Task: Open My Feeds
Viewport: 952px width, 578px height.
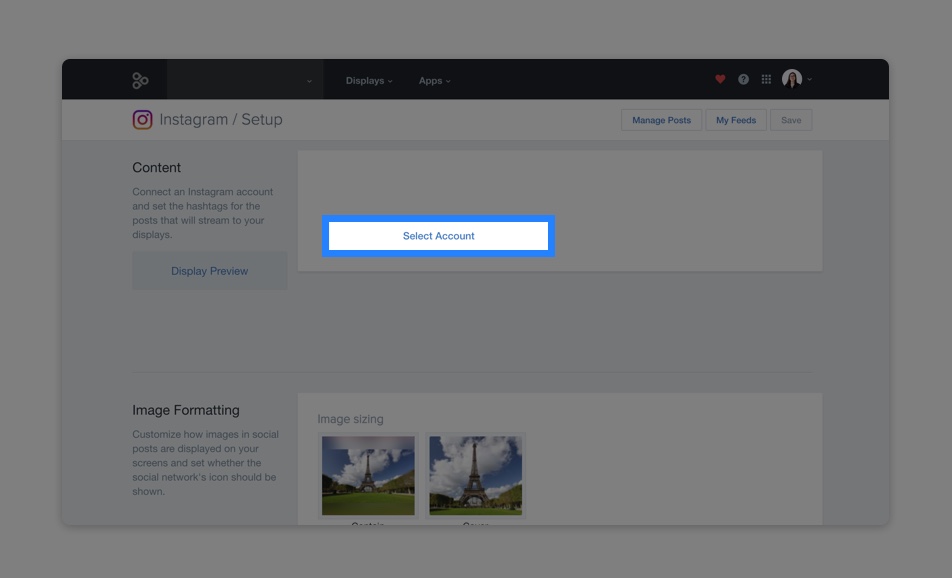Action: click(736, 120)
